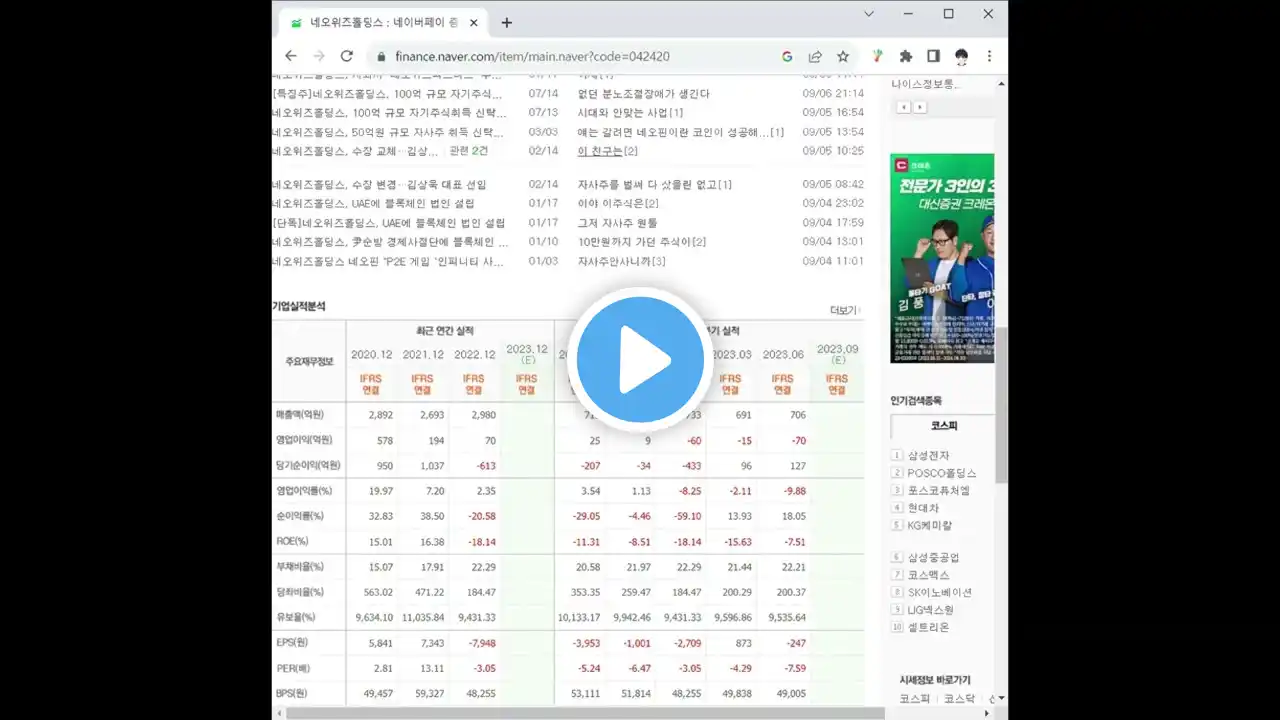The height and width of the screenshot is (720, 1280).
Task: Click the horizontal scrollbar at the page bottom
Action: pyautogui.click(x=585, y=713)
